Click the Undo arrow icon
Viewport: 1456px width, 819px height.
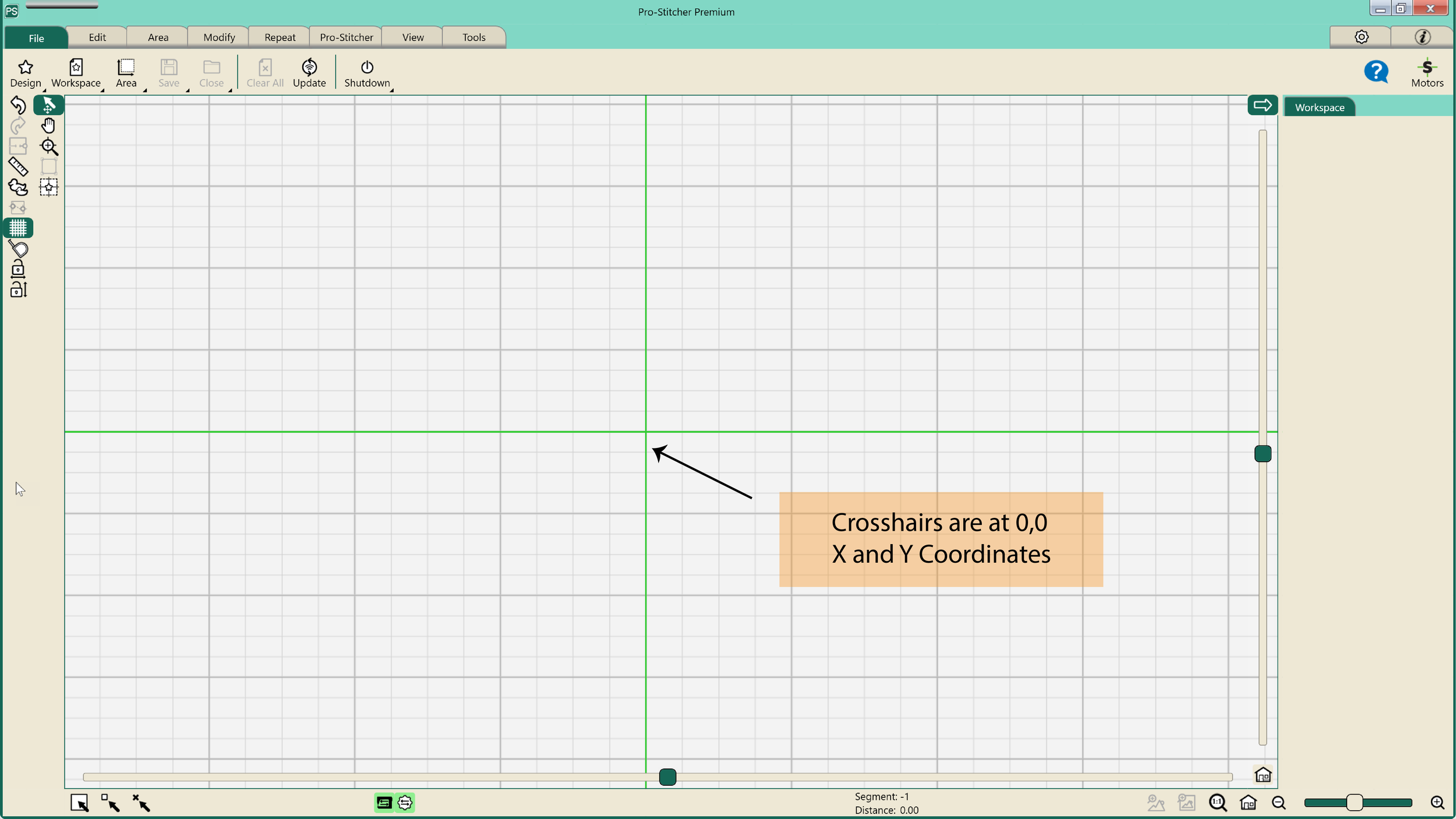click(x=18, y=105)
